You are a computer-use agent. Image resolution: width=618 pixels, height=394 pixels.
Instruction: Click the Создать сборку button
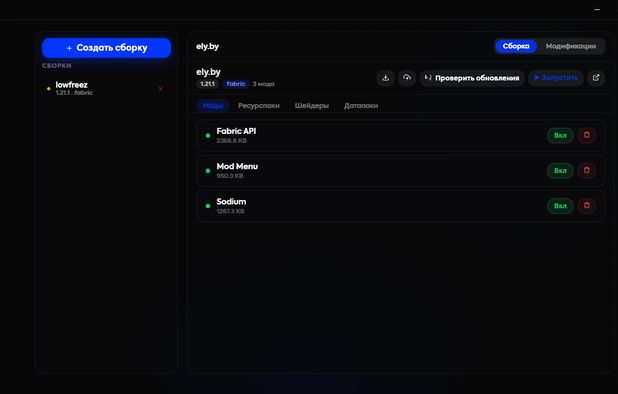click(x=106, y=48)
